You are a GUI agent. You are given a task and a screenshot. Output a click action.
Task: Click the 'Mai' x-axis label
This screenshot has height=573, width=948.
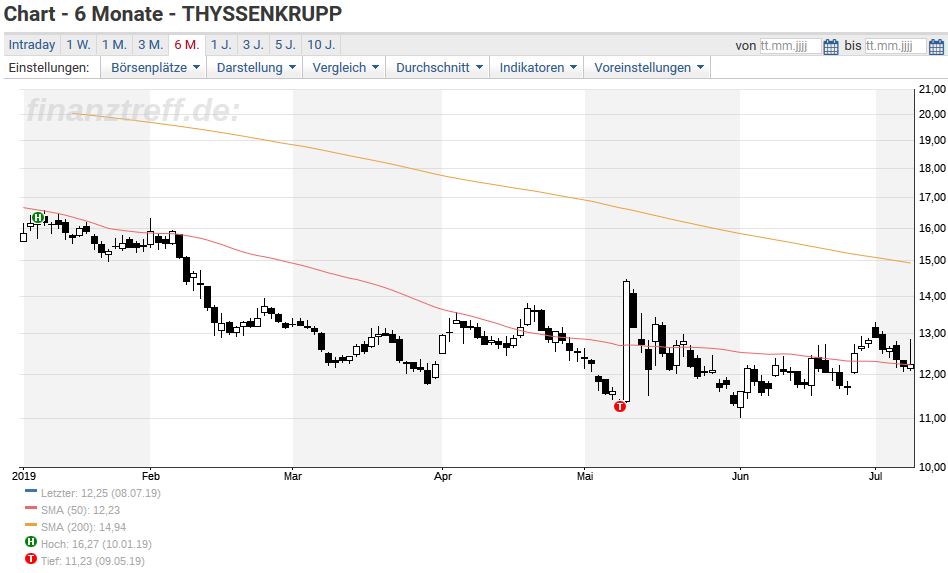pos(585,476)
